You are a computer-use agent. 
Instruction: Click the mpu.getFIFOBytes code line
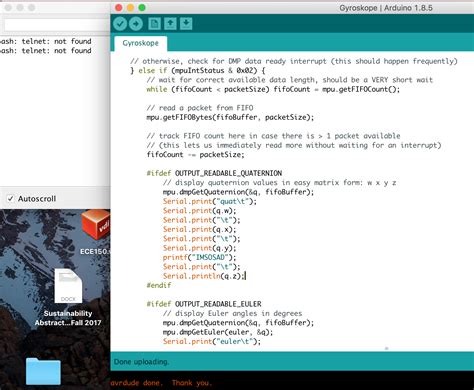[230, 117]
